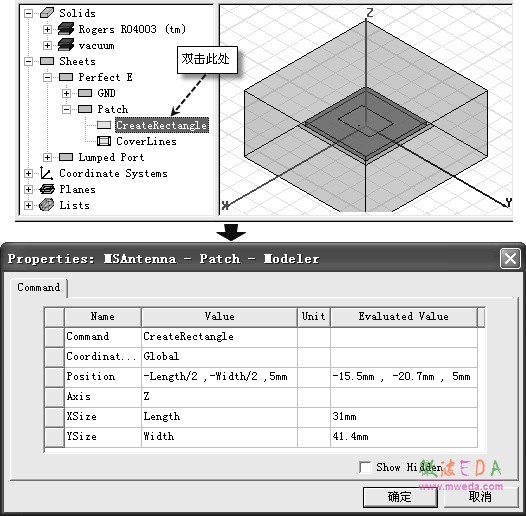
Task: Select the Command tab
Action: (39, 288)
